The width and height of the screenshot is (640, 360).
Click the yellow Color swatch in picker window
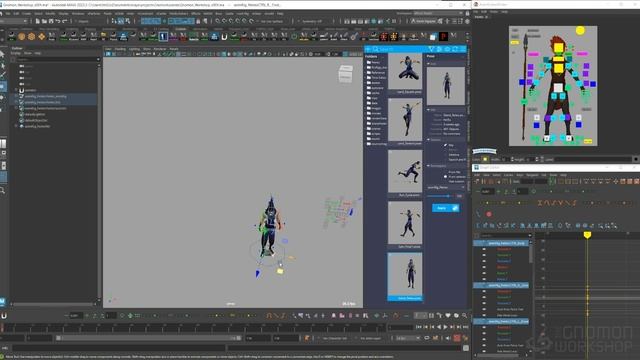pos(485,159)
